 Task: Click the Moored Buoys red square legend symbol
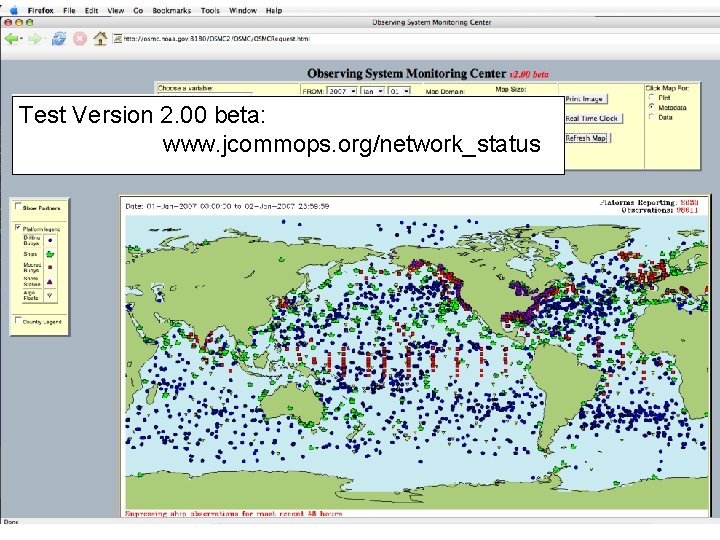click(50, 267)
